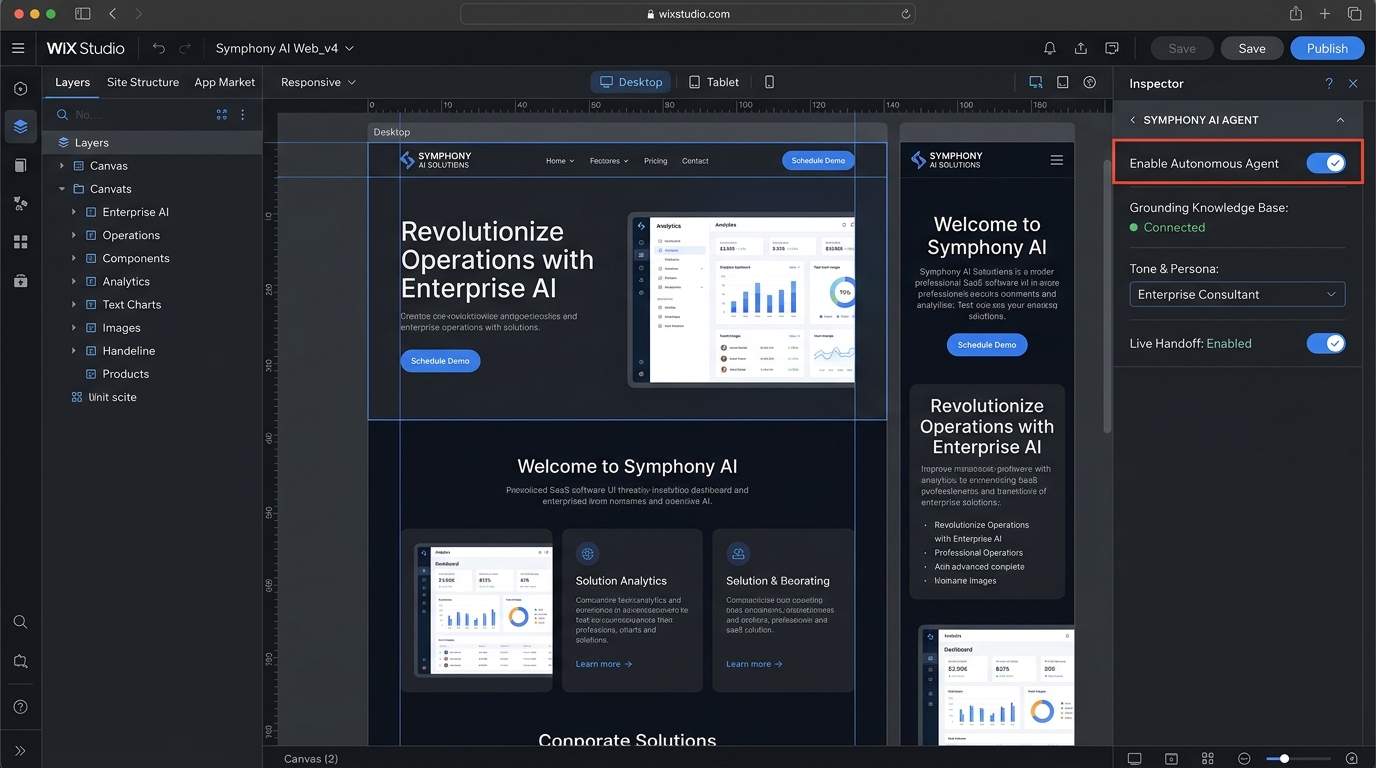Open a new Safari tab with plus

pos(1325,14)
